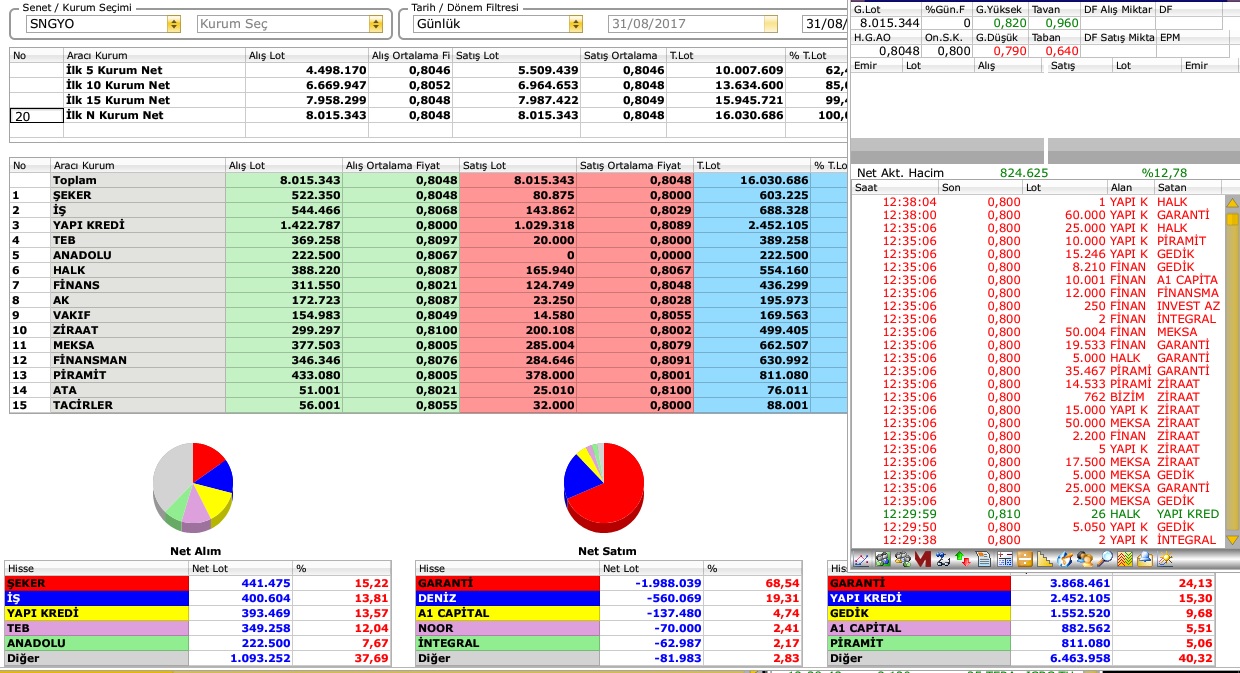Click the Alan column header in the trades list
1240x673 pixels.
(x=1130, y=187)
